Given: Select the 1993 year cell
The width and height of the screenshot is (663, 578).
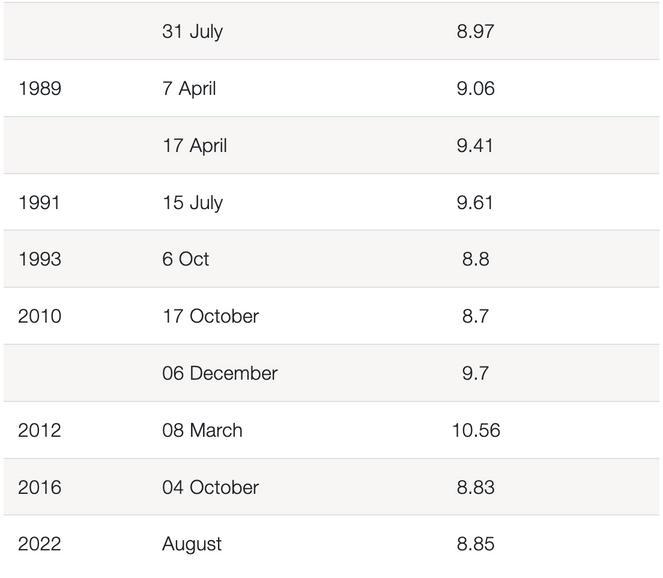Looking at the screenshot, I should [40, 259].
